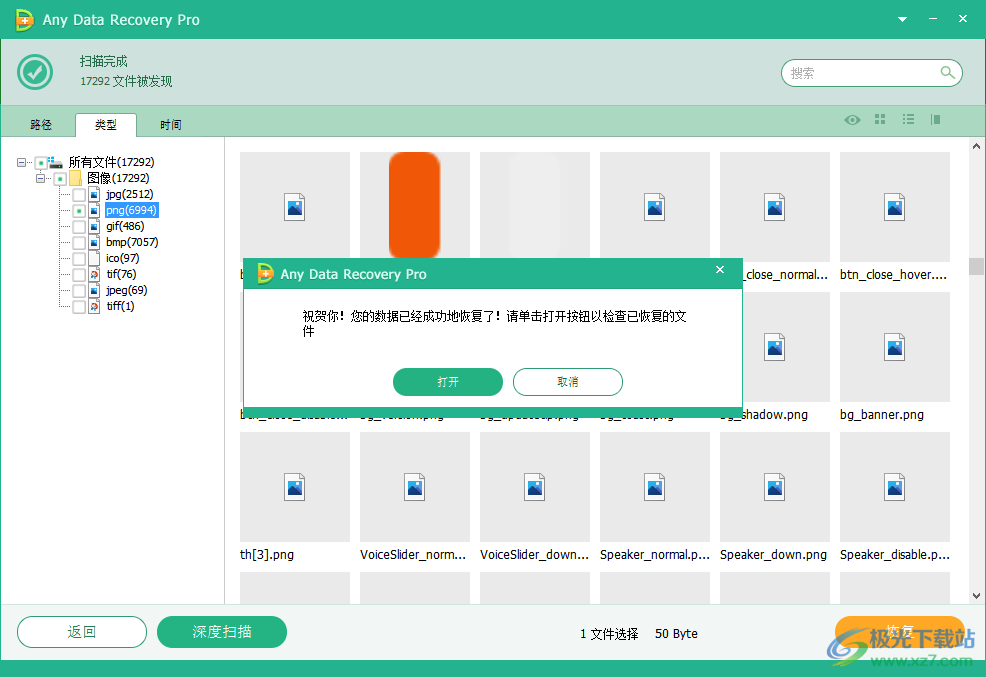Select bmp(7057) tree item
The width and height of the screenshot is (986, 677).
(132, 242)
